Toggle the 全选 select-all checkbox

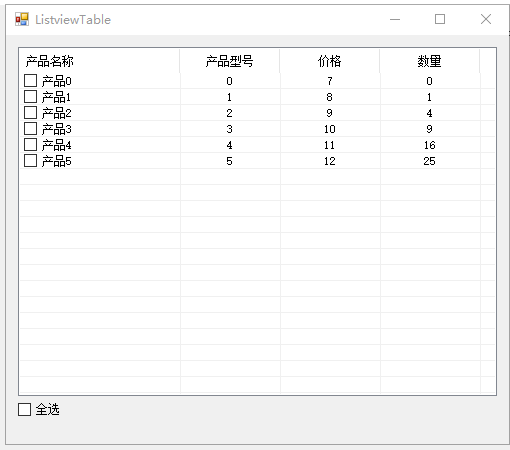pyautogui.click(x=24, y=409)
